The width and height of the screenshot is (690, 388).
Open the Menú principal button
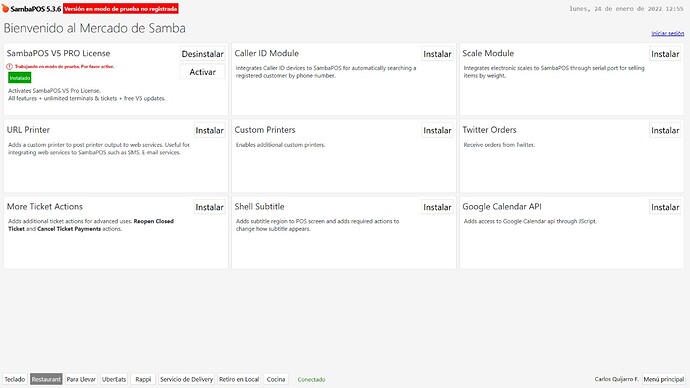(x=664, y=379)
